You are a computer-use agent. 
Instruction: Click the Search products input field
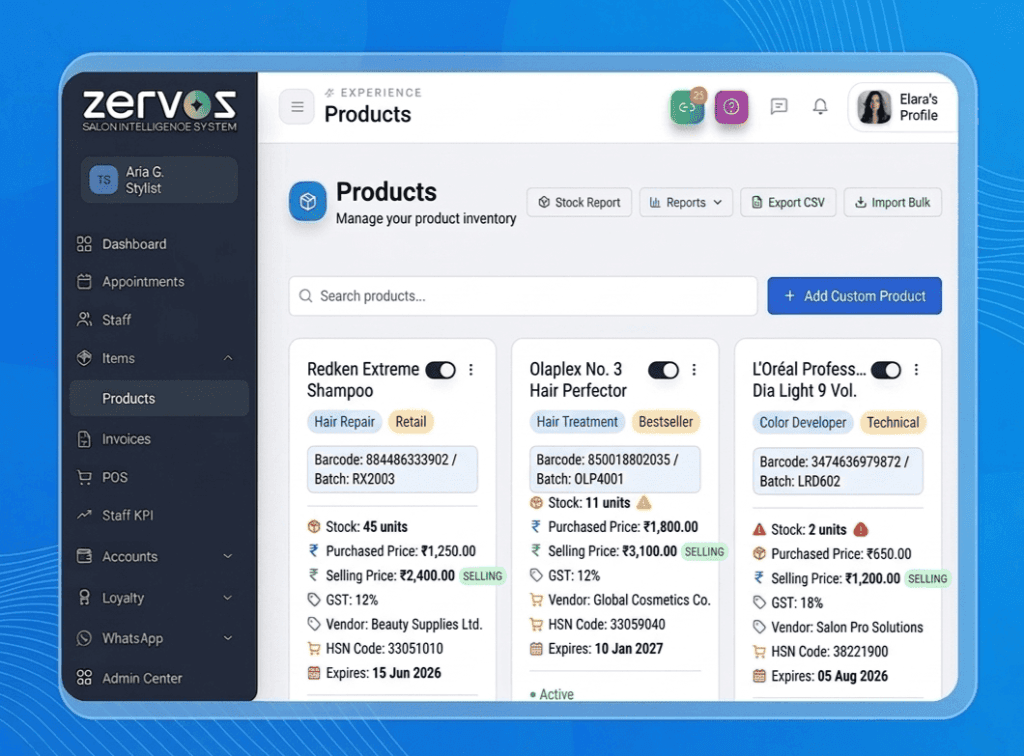pos(523,296)
